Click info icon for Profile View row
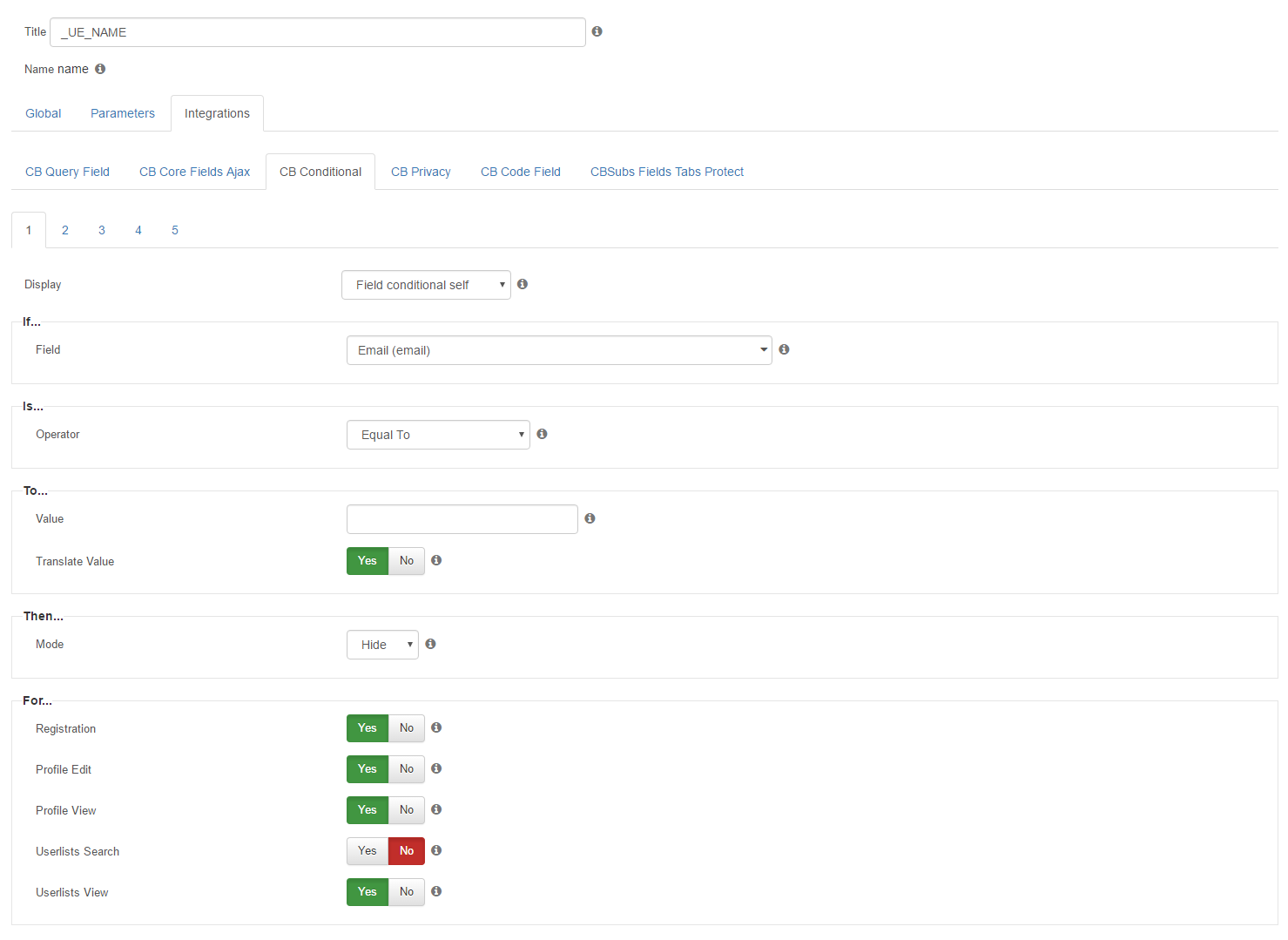 436,809
